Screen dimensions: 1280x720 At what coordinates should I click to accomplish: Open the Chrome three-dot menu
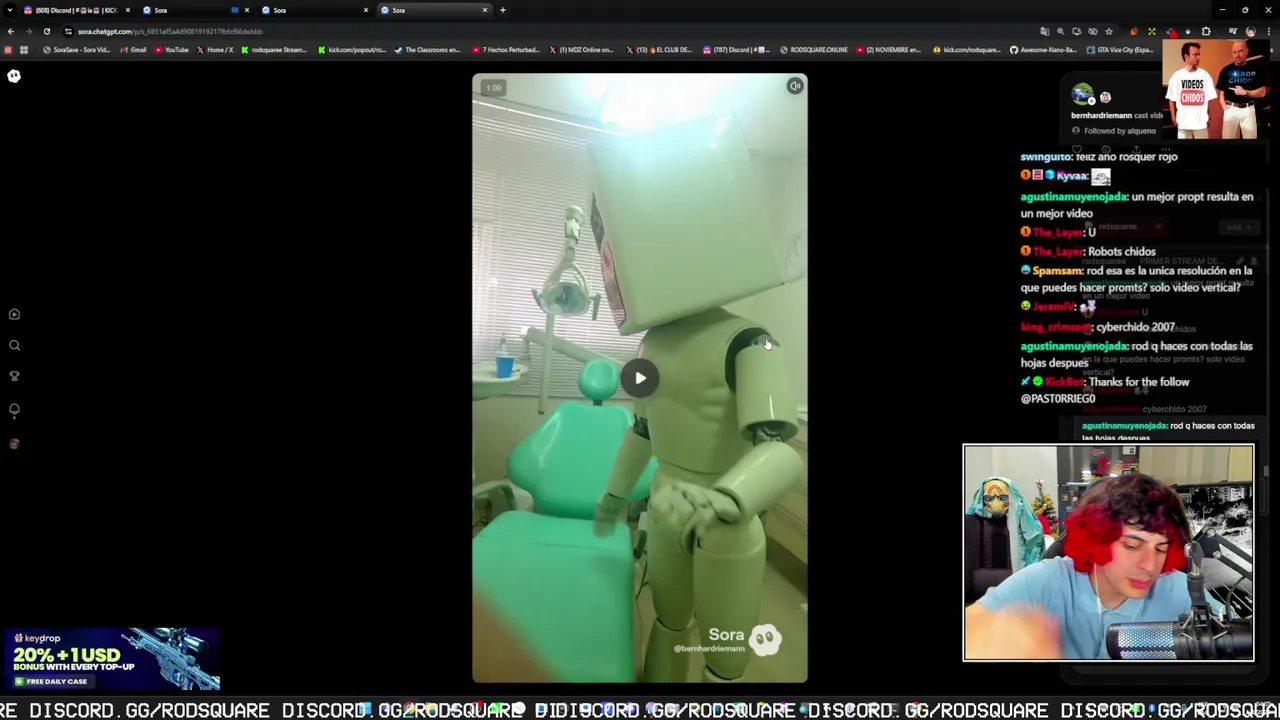[x=1268, y=31]
